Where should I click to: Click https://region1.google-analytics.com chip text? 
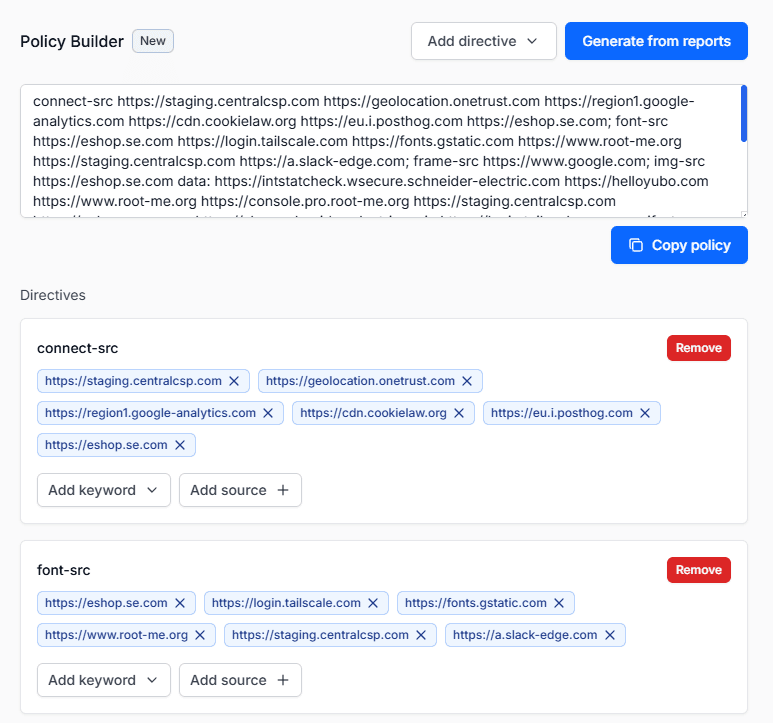[150, 413]
